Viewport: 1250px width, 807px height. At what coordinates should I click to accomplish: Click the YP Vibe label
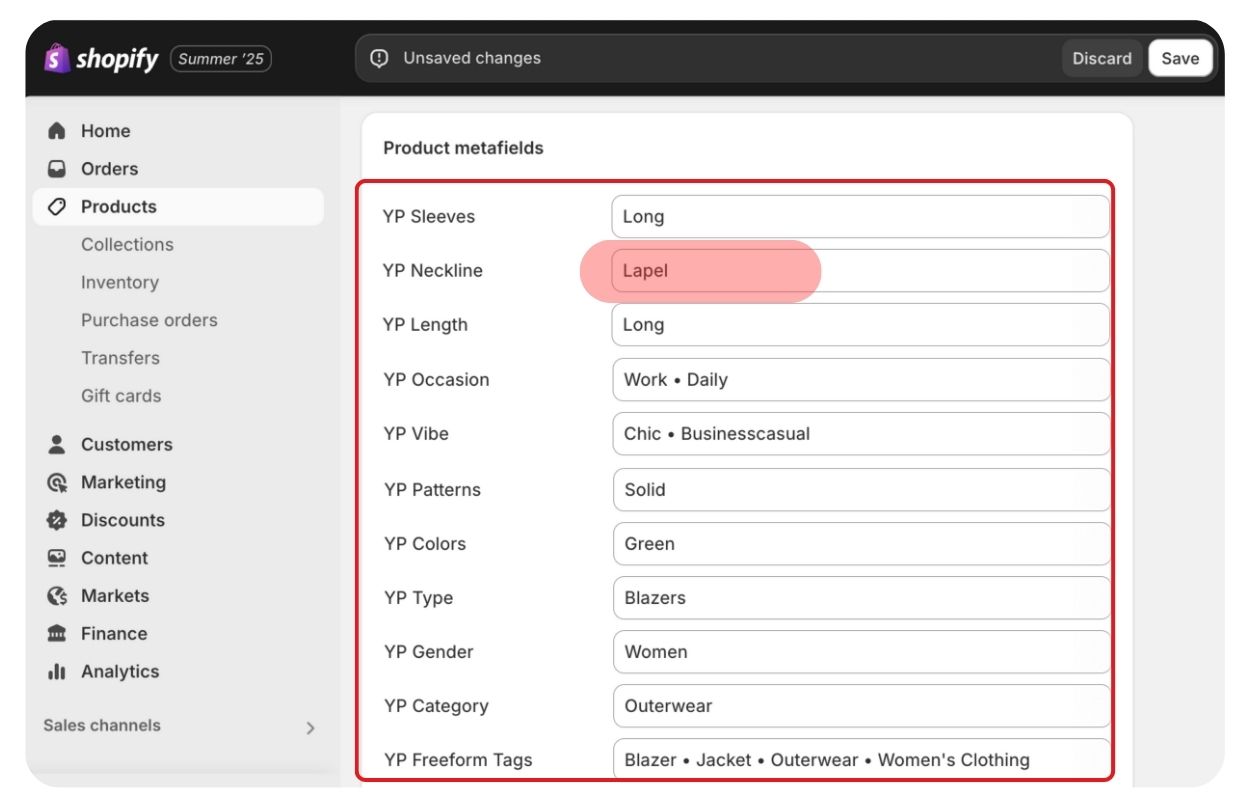point(416,434)
